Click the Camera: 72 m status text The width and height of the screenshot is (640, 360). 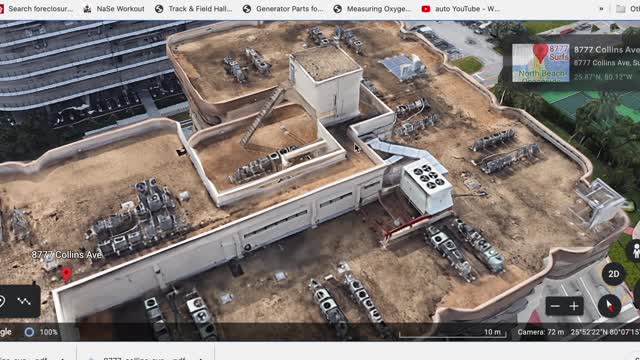(x=541, y=332)
